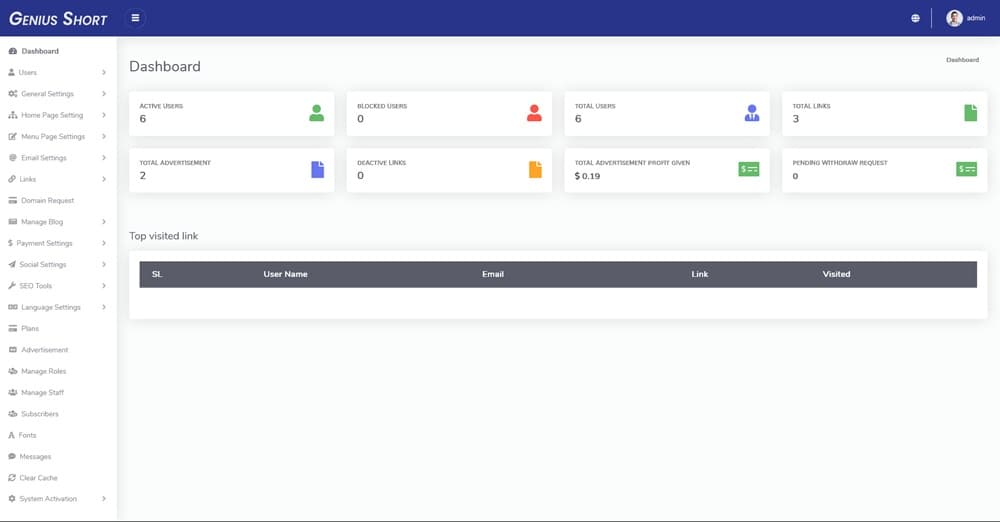This screenshot has height=522, width=1000.
Task: Go to Manage Staff page
Action: pyautogui.click(x=42, y=393)
